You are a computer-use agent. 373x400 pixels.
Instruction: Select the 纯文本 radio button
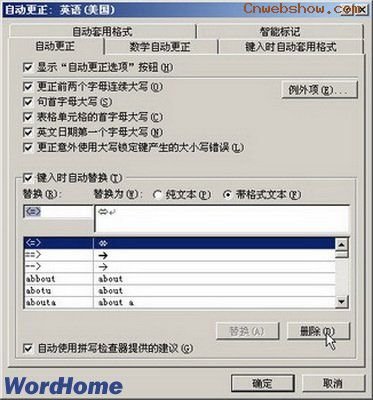(x=158, y=195)
